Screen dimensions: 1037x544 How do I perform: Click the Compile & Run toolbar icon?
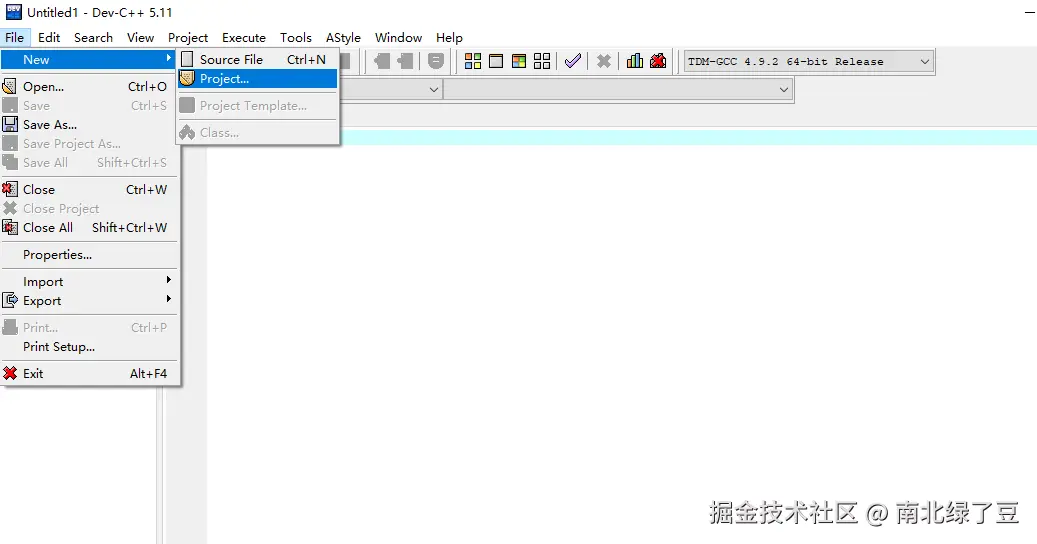coord(519,61)
